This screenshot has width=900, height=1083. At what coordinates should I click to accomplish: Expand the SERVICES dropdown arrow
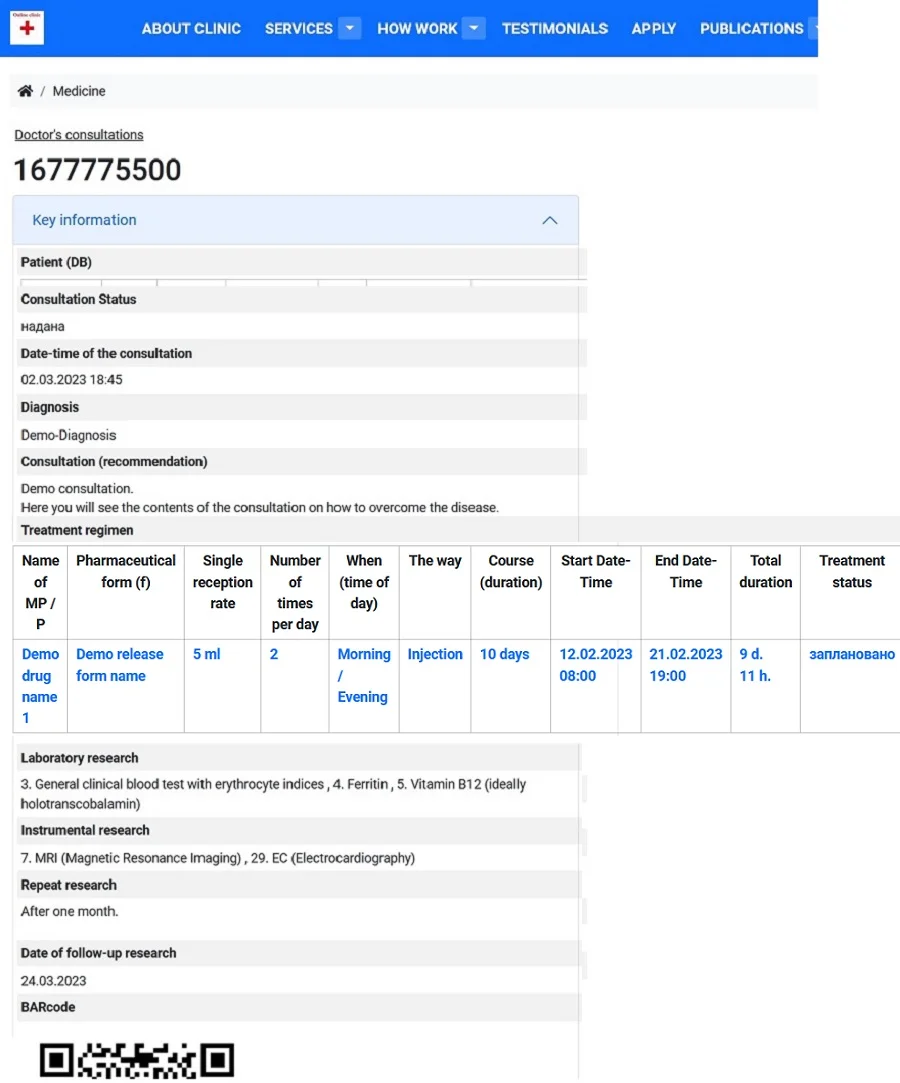(x=350, y=28)
